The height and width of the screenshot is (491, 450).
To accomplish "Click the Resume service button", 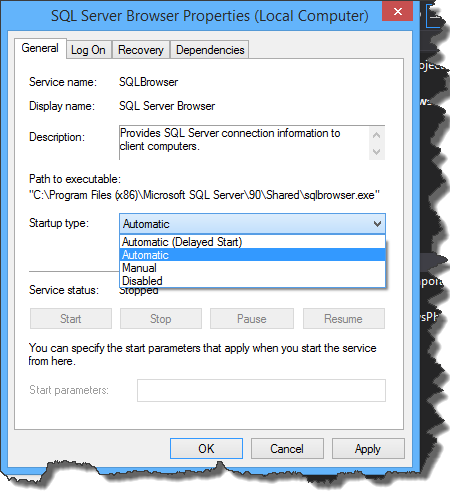I will [344, 319].
